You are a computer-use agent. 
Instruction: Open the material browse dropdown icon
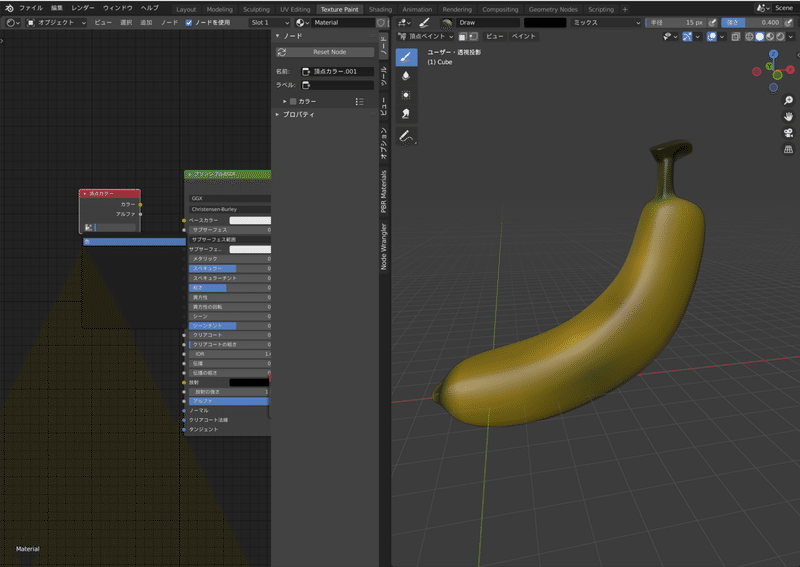(303, 22)
